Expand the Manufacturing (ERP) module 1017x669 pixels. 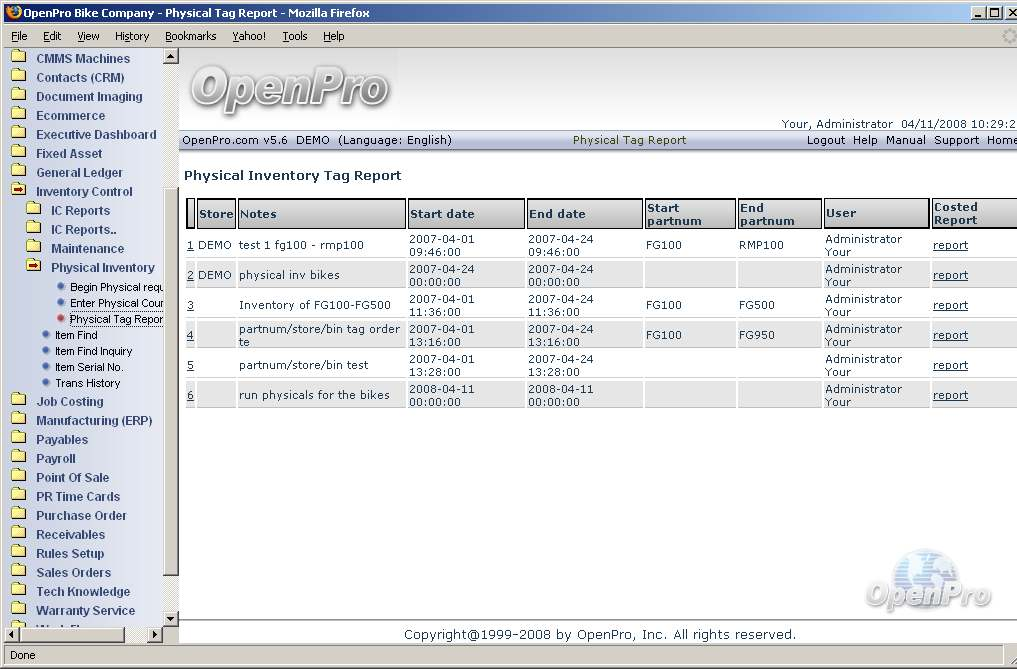point(93,421)
